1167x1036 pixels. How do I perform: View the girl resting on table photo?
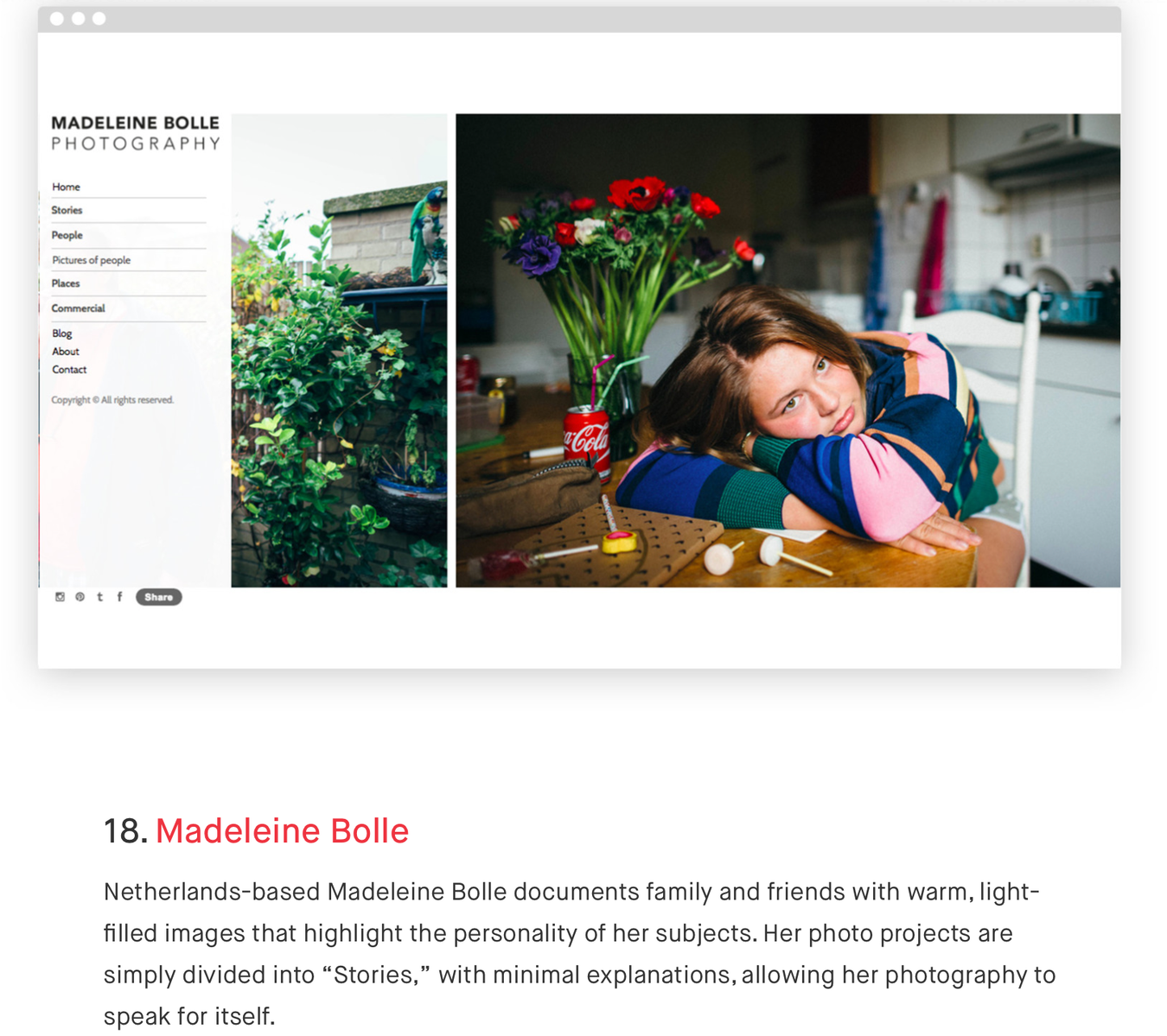[x=788, y=351]
